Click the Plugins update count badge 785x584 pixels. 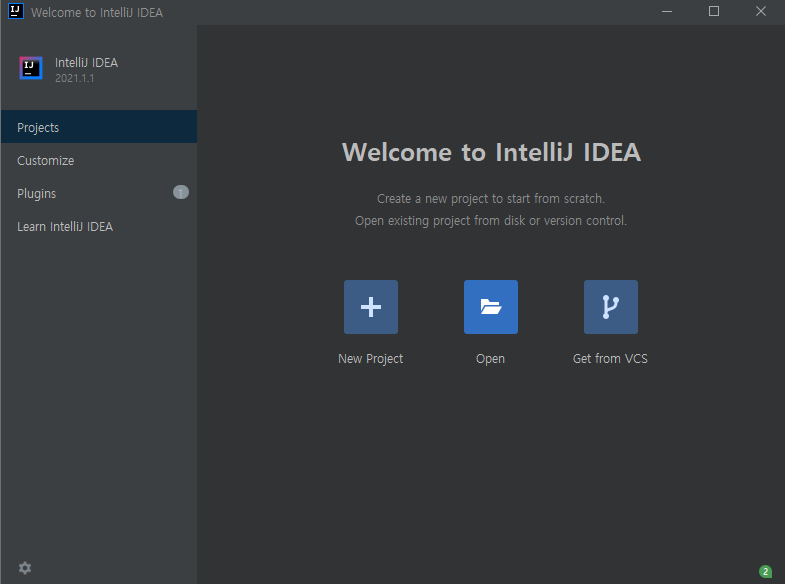(x=181, y=192)
